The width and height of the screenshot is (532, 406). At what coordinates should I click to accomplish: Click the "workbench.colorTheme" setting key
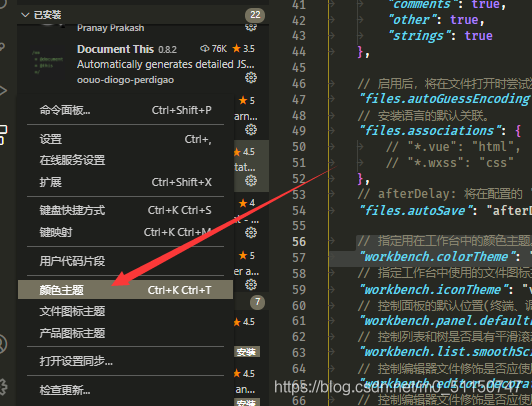[x=437, y=257]
